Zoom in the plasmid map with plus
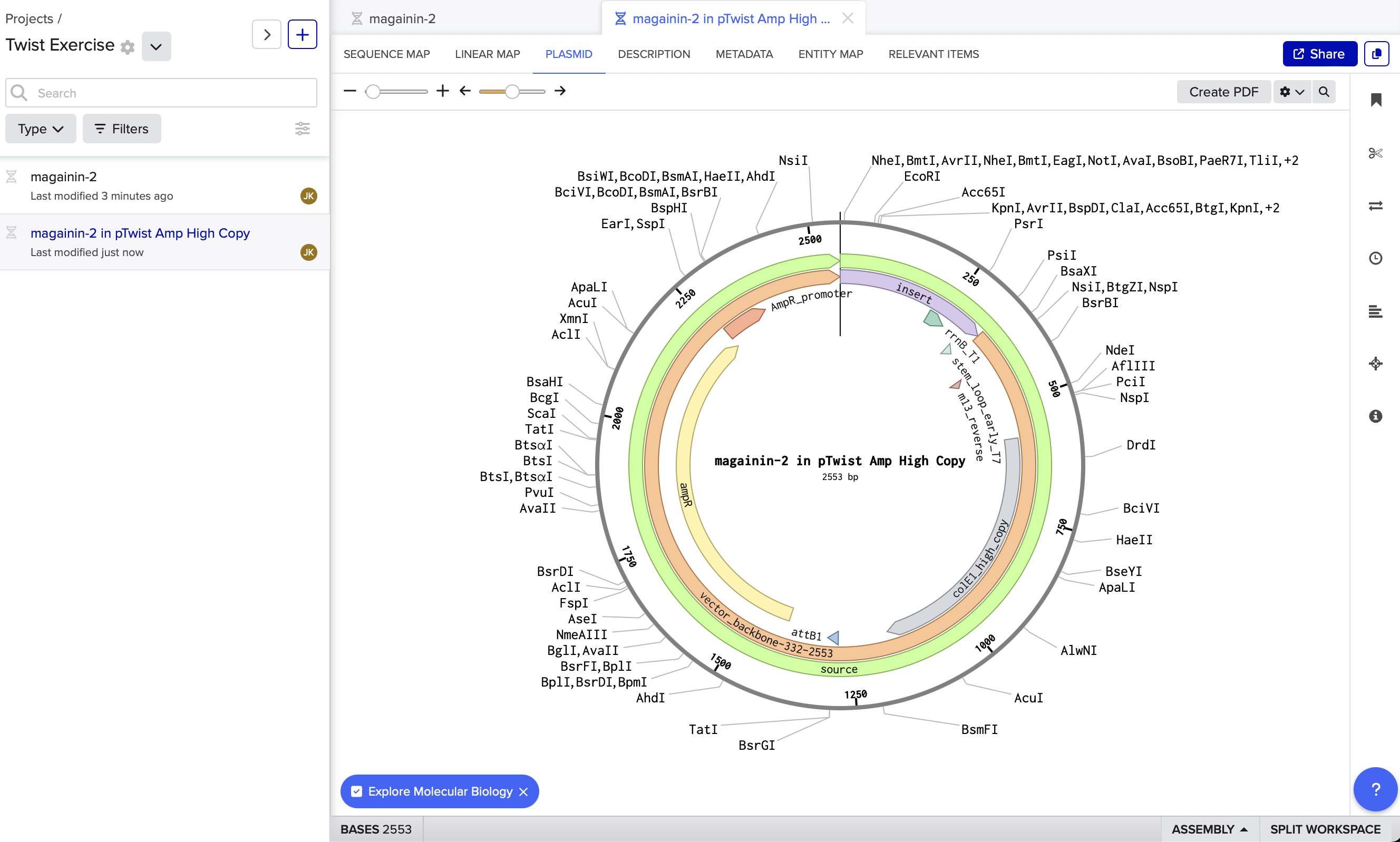Image resolution: width=1400 pixels, height=842 pixels. pos(443,91)
